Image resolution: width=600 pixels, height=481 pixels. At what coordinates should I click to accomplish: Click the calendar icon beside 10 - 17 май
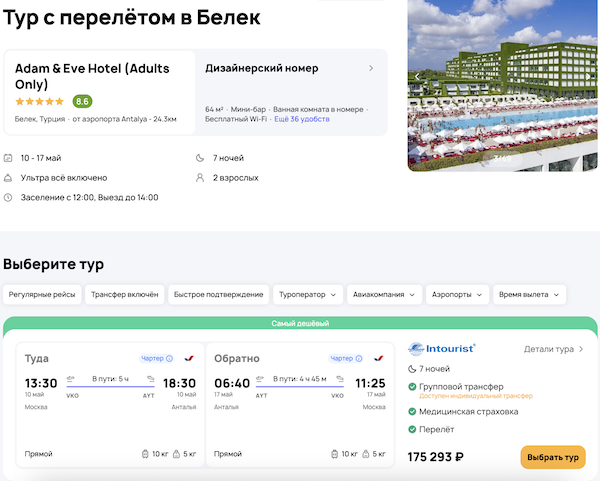tap(9, 158)
